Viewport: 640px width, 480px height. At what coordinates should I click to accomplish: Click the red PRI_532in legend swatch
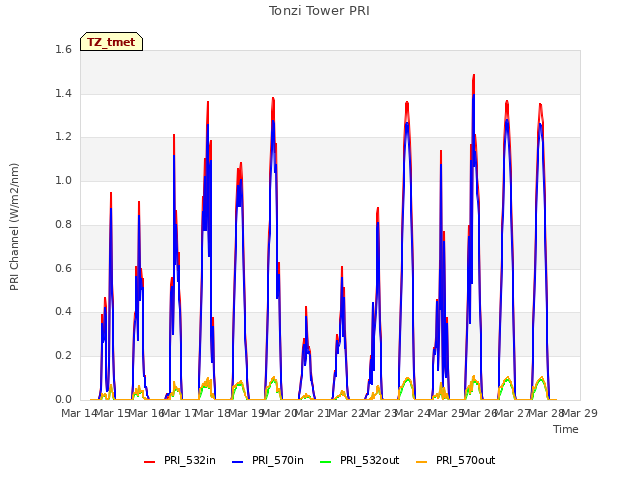tap(150, 461)
